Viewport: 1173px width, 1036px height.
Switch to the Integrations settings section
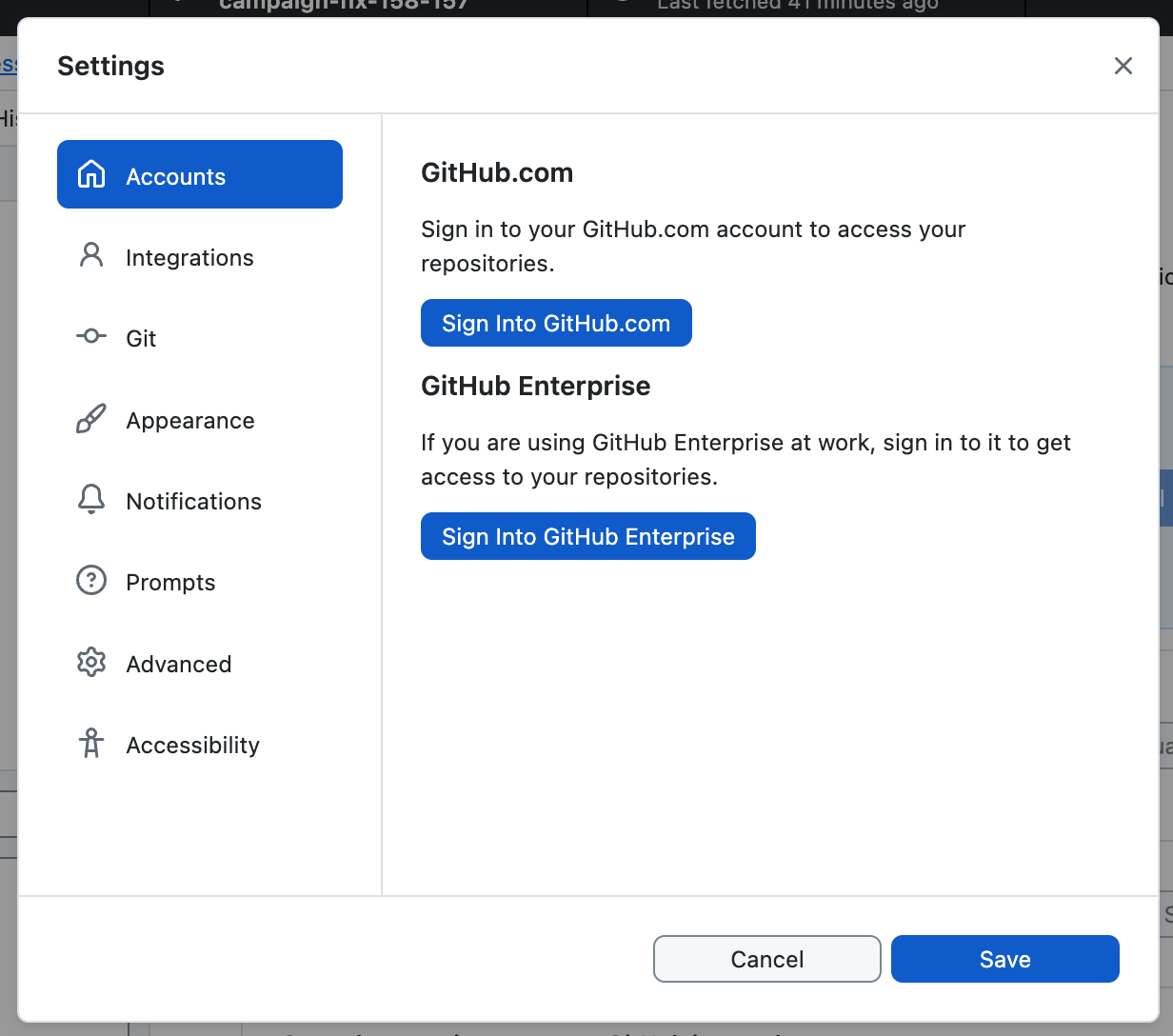189,257
